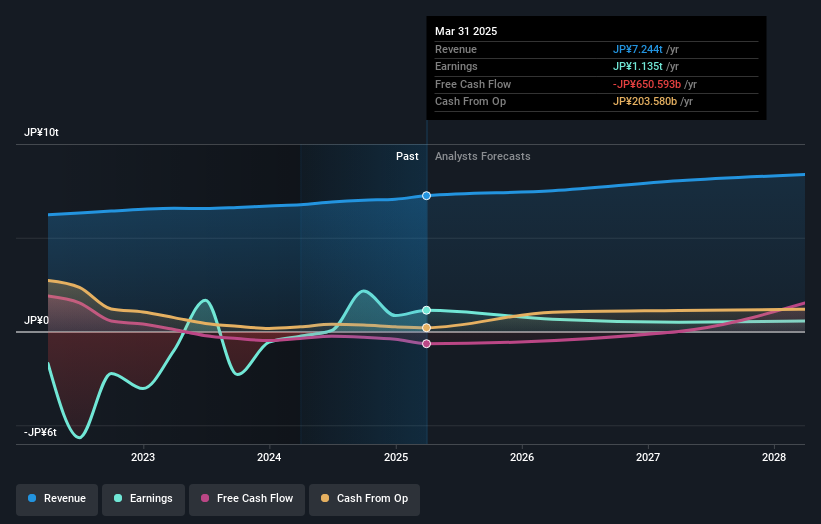Select the blue Revenue data point marker
821x524 pixels.
point(427,196)
